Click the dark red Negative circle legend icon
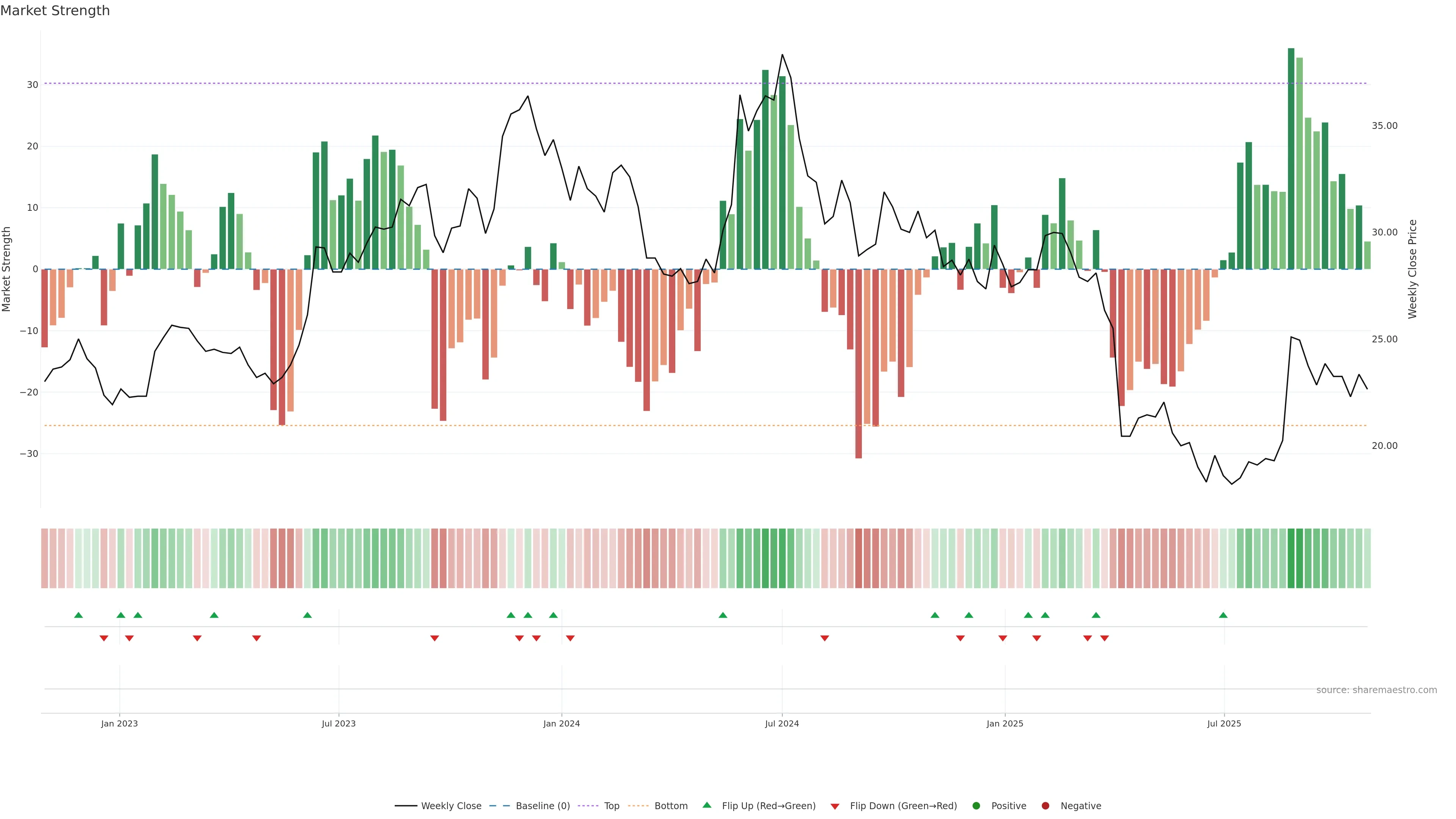The height and width of the screenshot is (819, 1456). click(1045, 806)
